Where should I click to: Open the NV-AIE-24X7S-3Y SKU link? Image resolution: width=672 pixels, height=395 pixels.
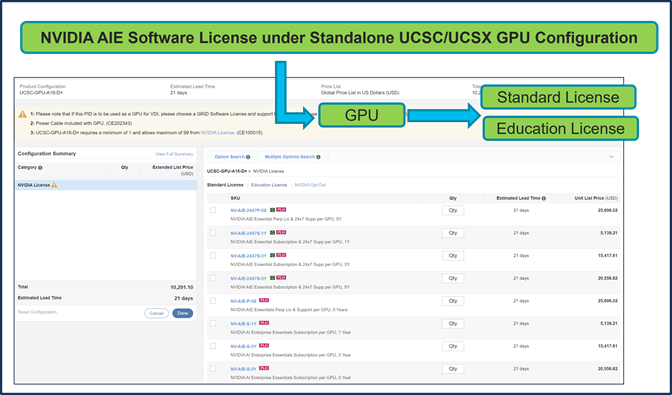pyautogui.click(x=249, y=256)
